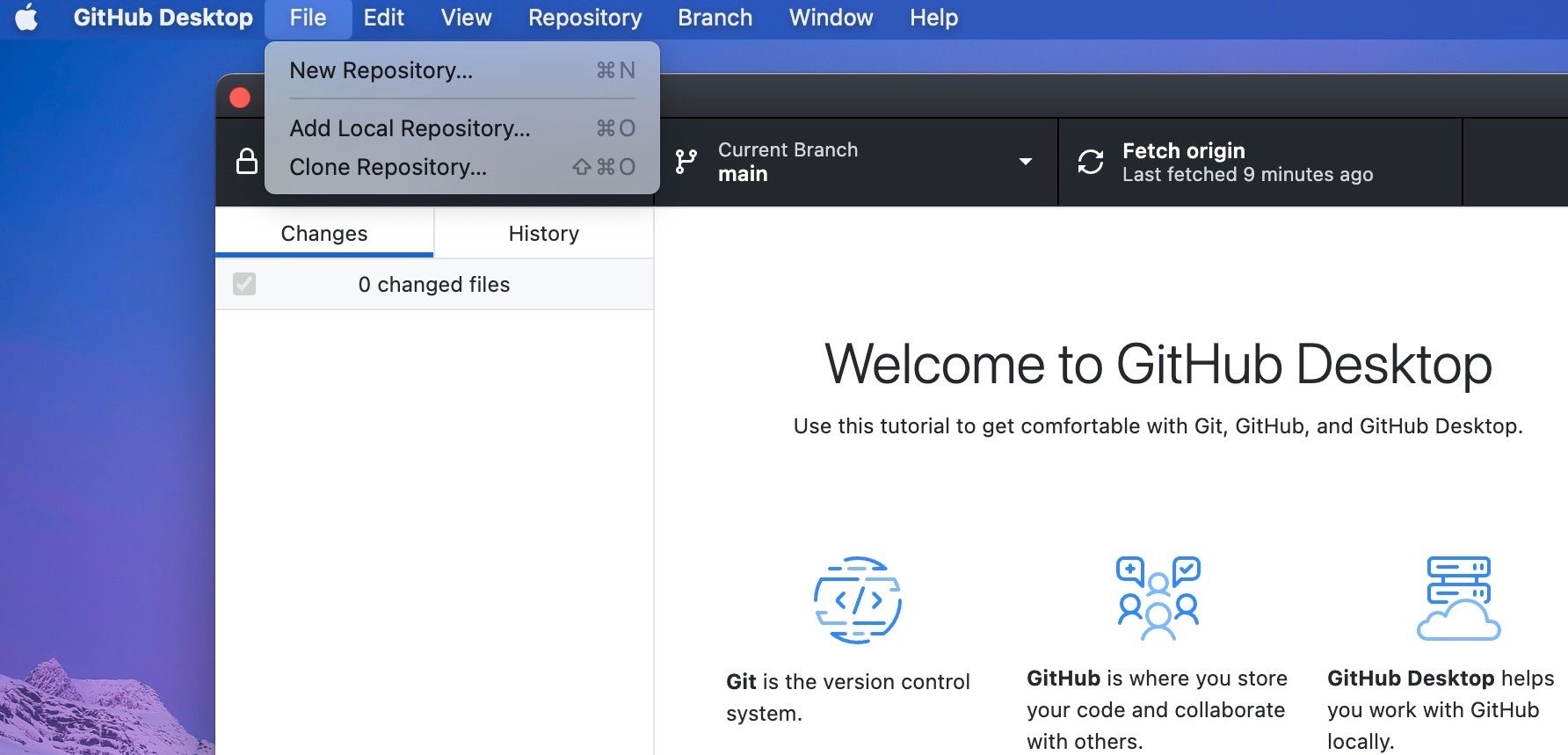
Task: Open the Current Branch main selector
Action: [x=856, y=162]
